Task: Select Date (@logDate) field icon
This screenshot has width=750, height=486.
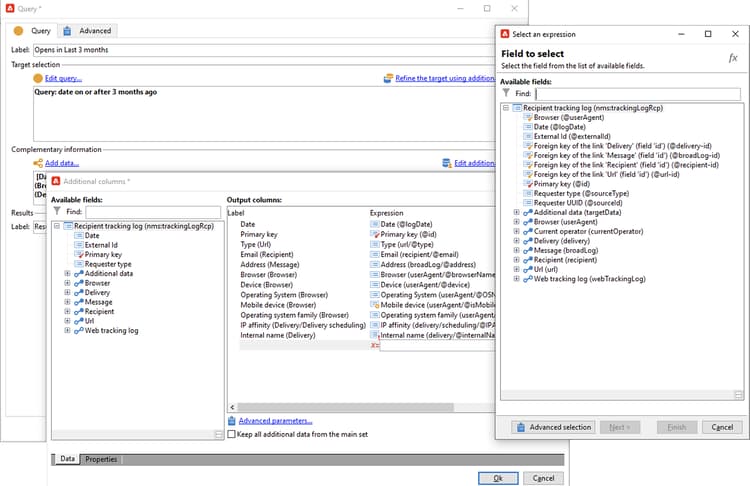Action: click(x=528, y=127)
